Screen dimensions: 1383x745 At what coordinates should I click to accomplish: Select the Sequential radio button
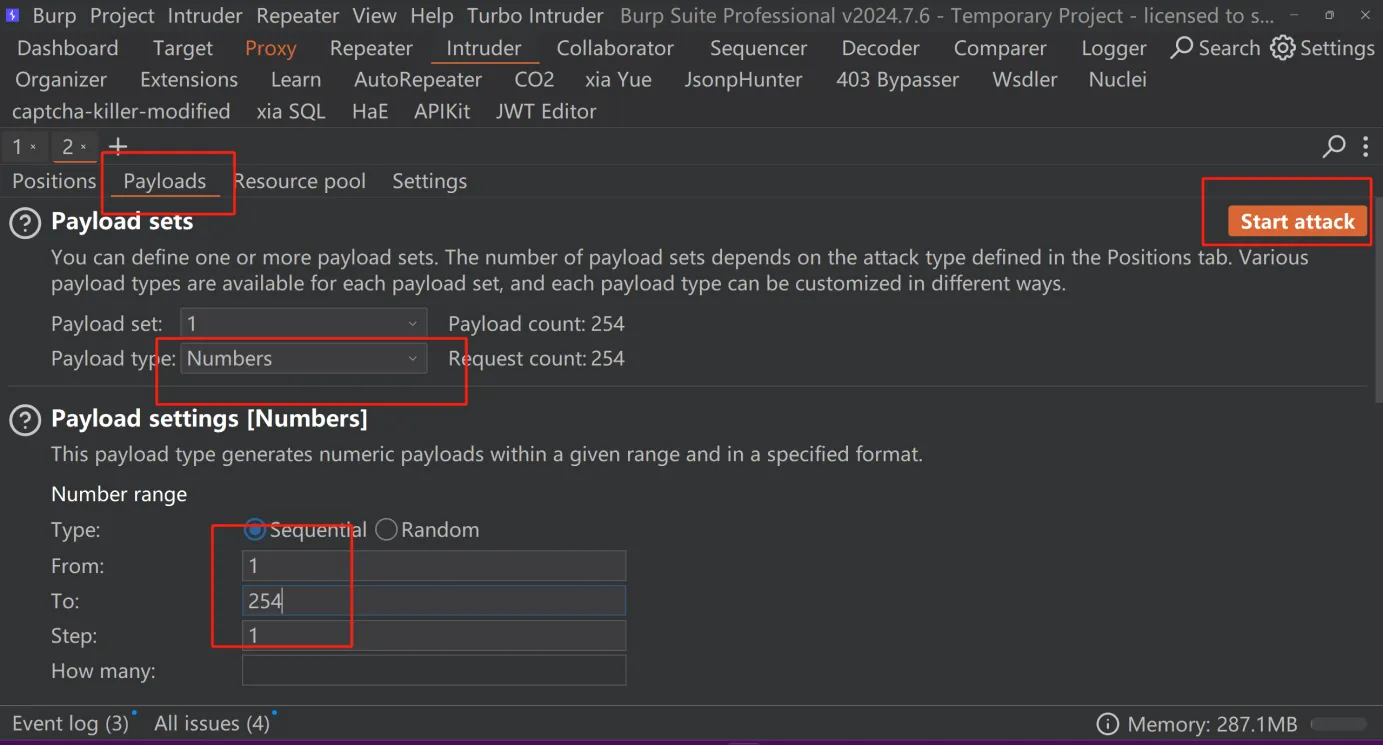[255, 530]
